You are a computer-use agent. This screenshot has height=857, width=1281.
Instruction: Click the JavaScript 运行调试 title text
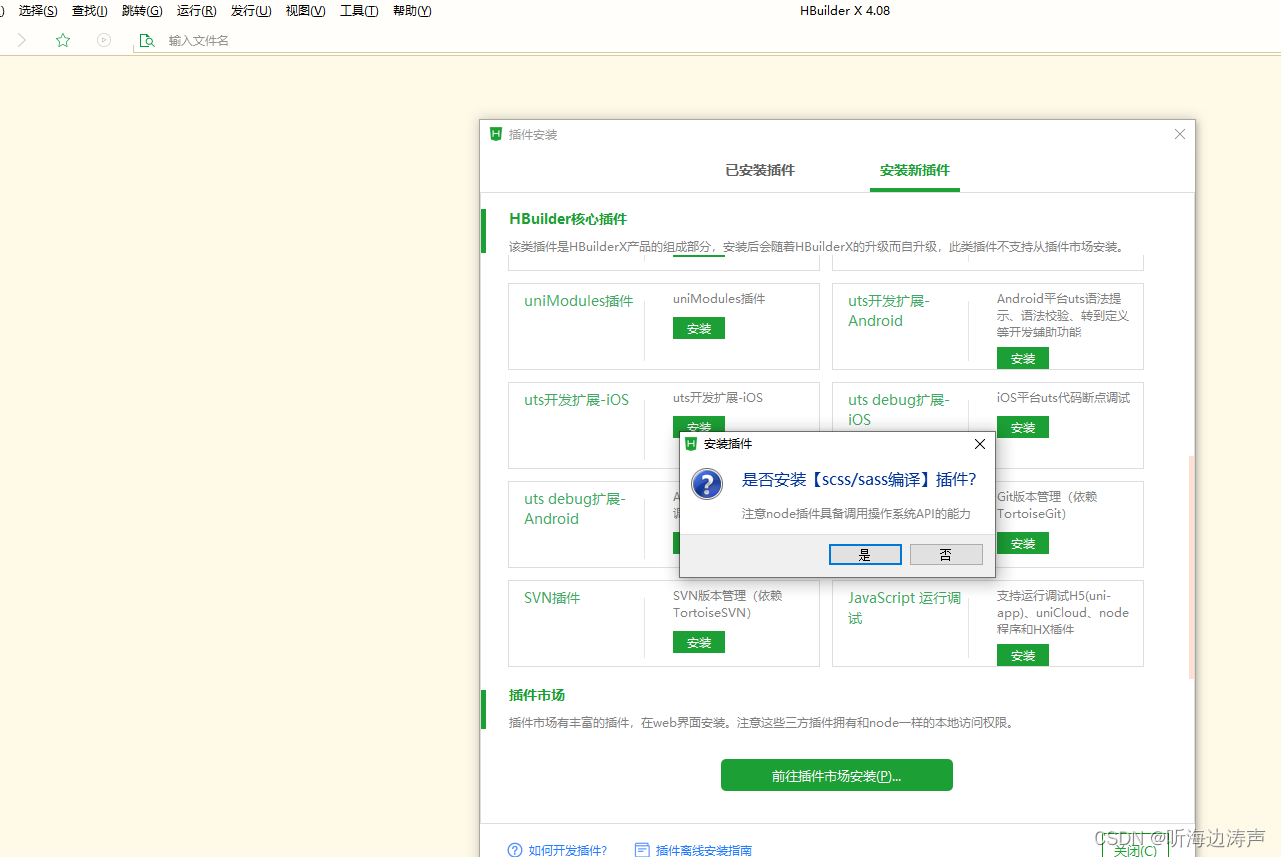click(x=905, y=608)
